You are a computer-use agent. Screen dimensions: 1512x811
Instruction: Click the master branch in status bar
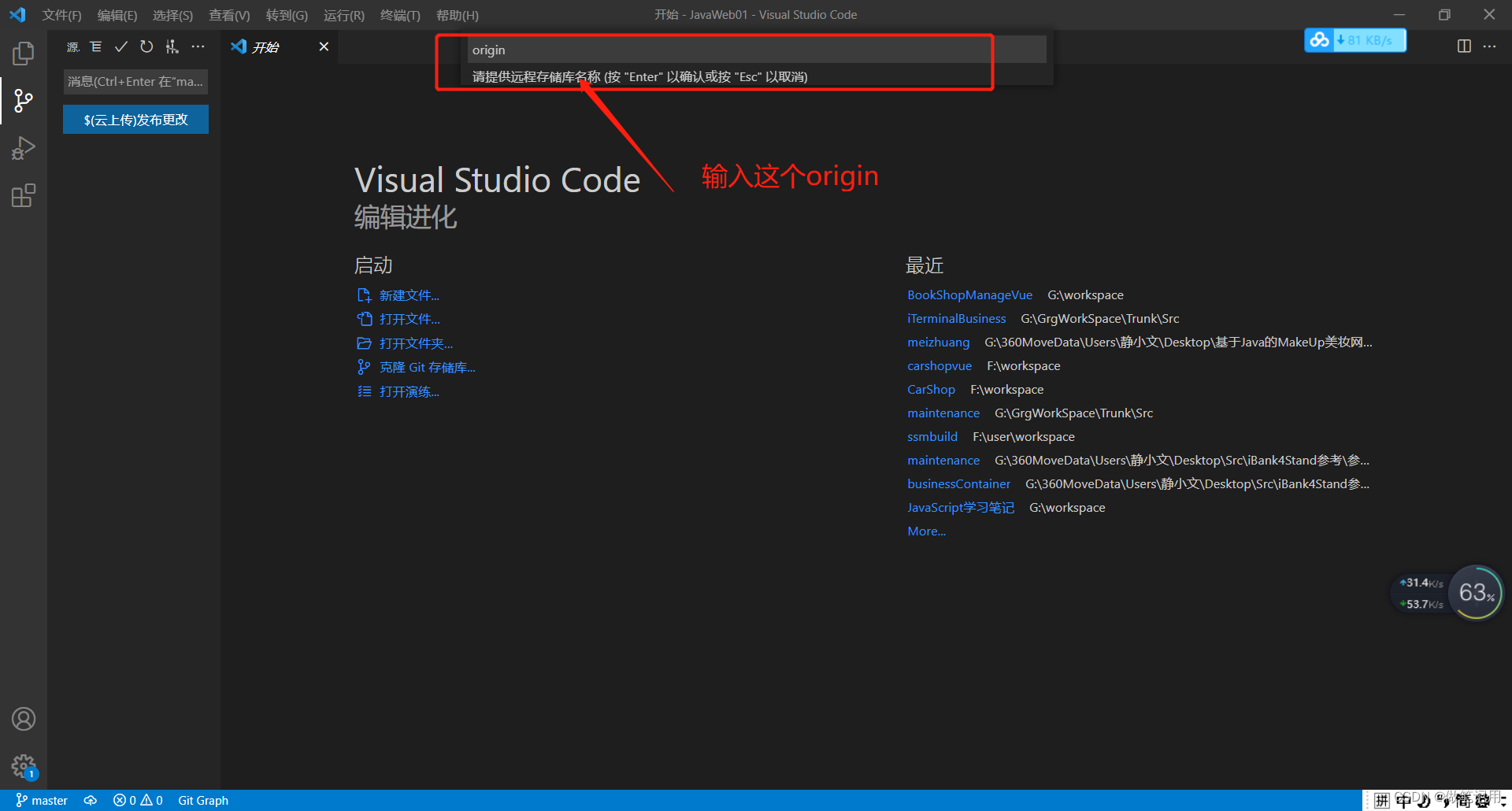coord(42,800)
